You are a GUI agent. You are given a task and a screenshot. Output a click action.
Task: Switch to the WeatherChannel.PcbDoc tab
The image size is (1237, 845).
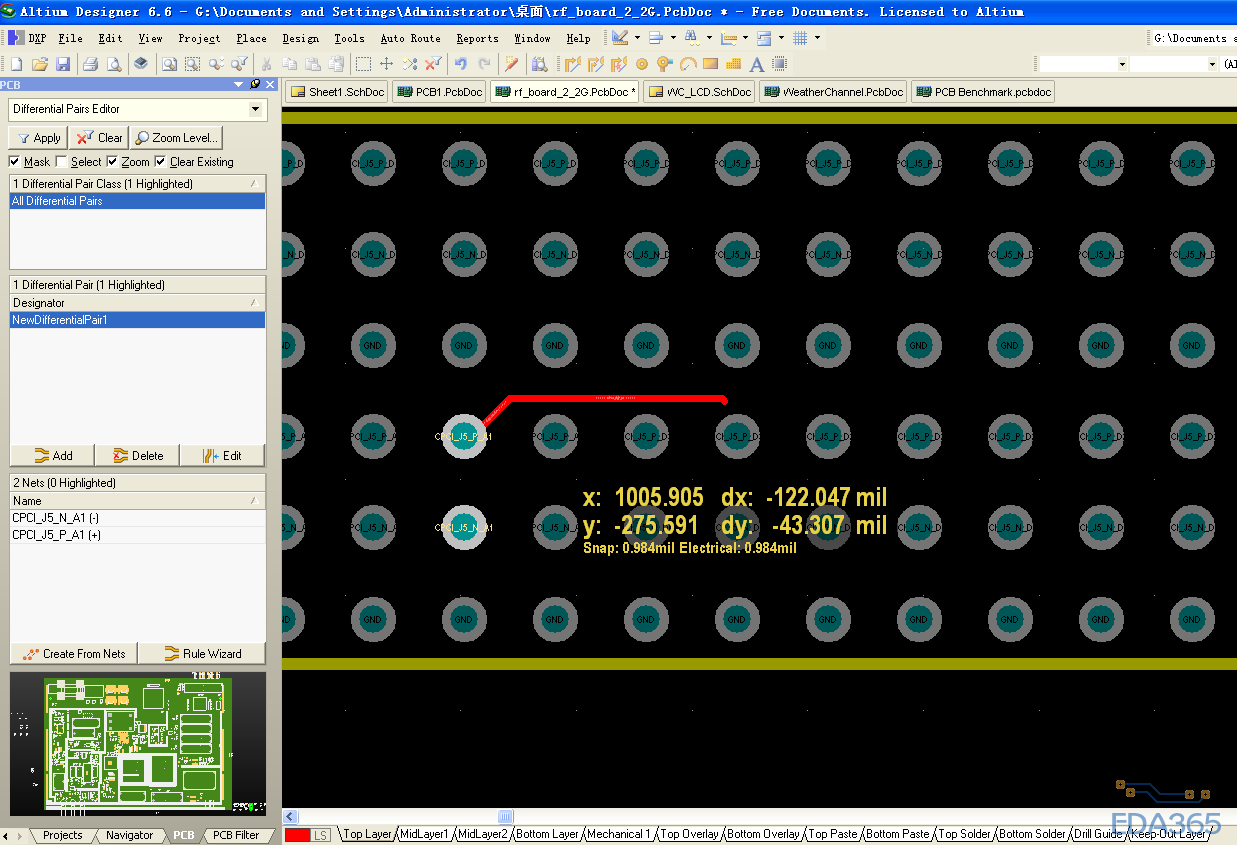click(834, 92)
